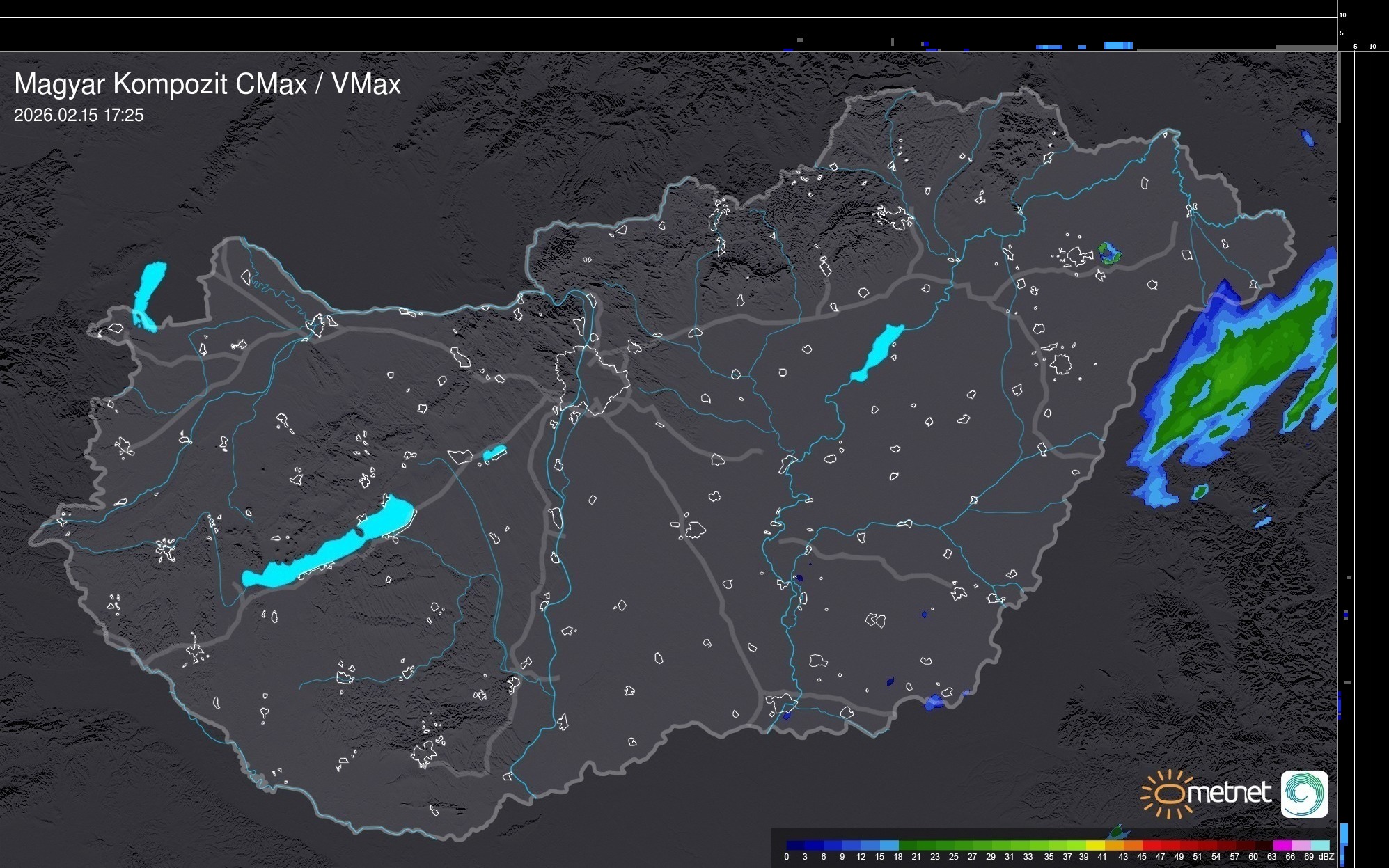
Task: Click the Magyar Kompozit CMax / VMax title
Action: coord(207,84)
